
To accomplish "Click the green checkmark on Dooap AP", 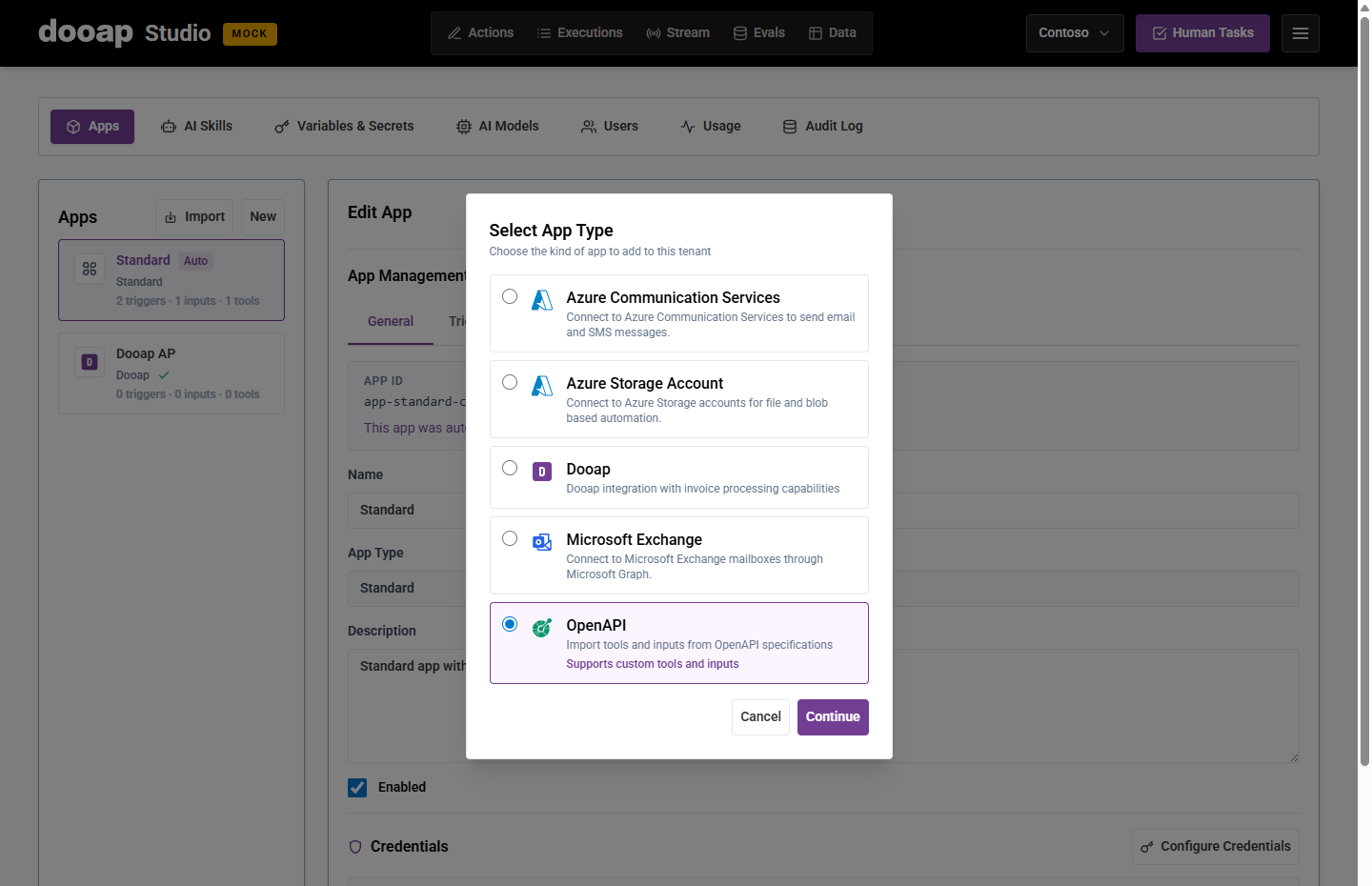I will click(164, 375).
